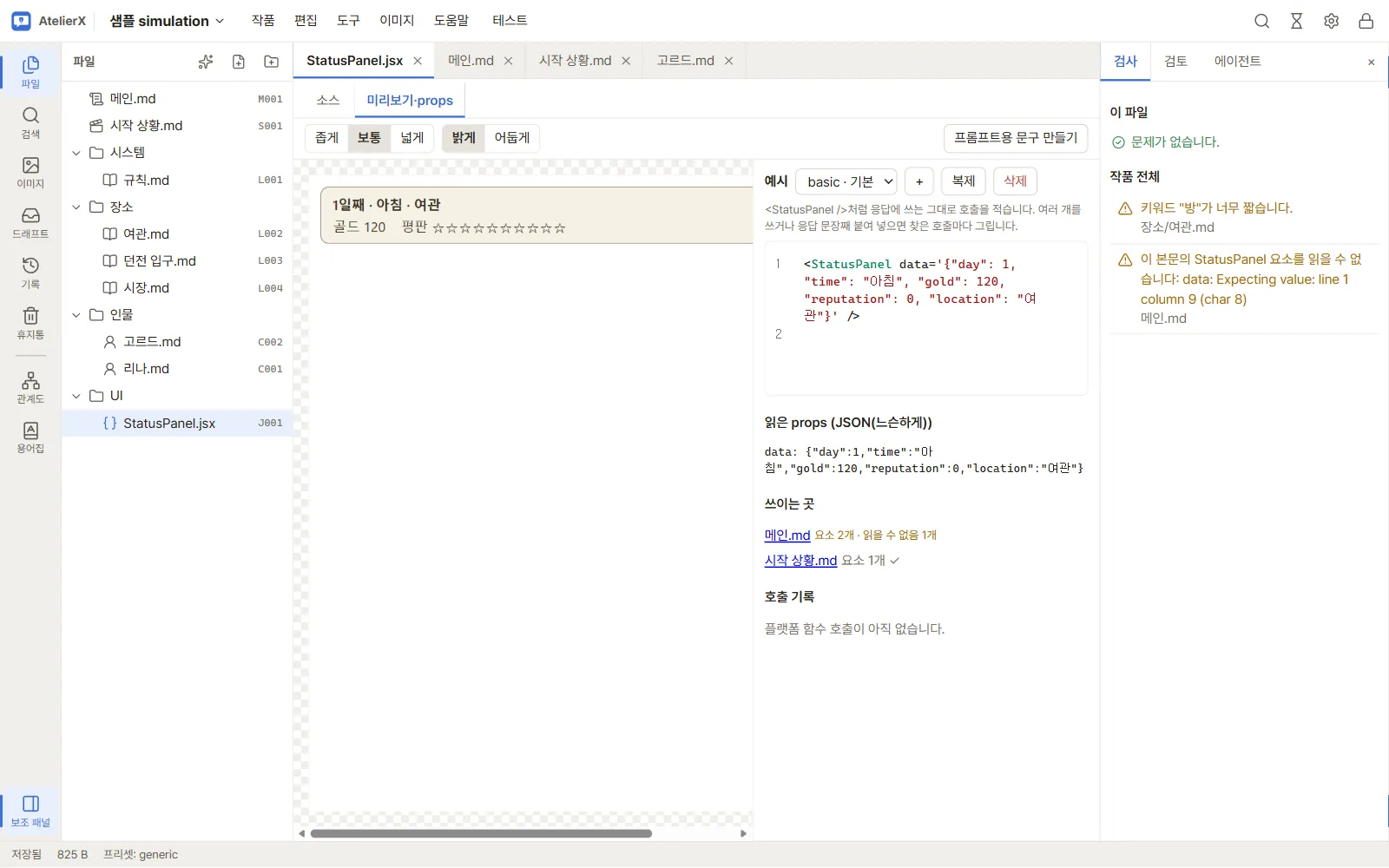Set preview width to 넓게
Image resolution: width=1389 pixels, height=868 pixels.
click(412, 138)
